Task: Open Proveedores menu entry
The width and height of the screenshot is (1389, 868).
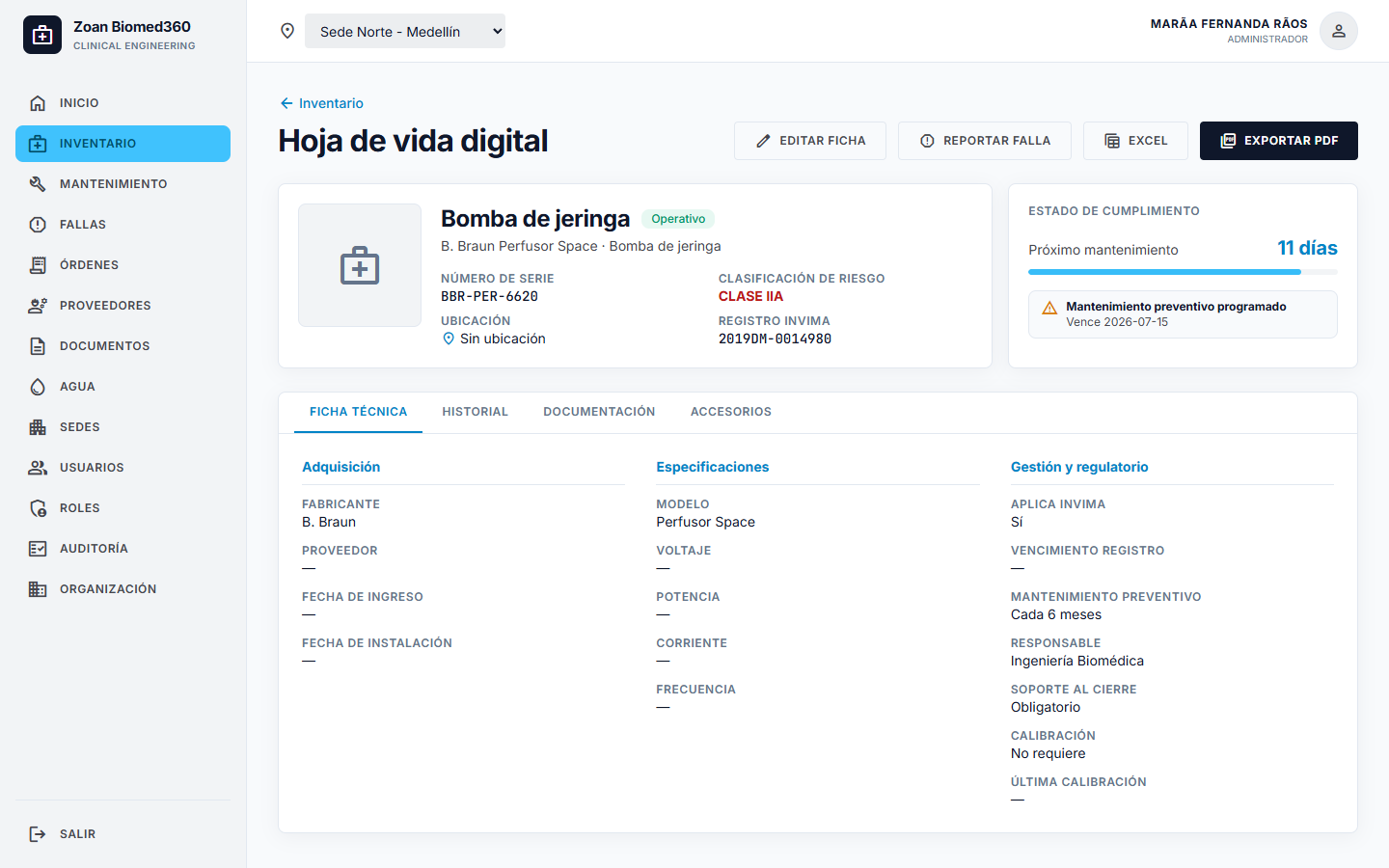Action: 123,306
